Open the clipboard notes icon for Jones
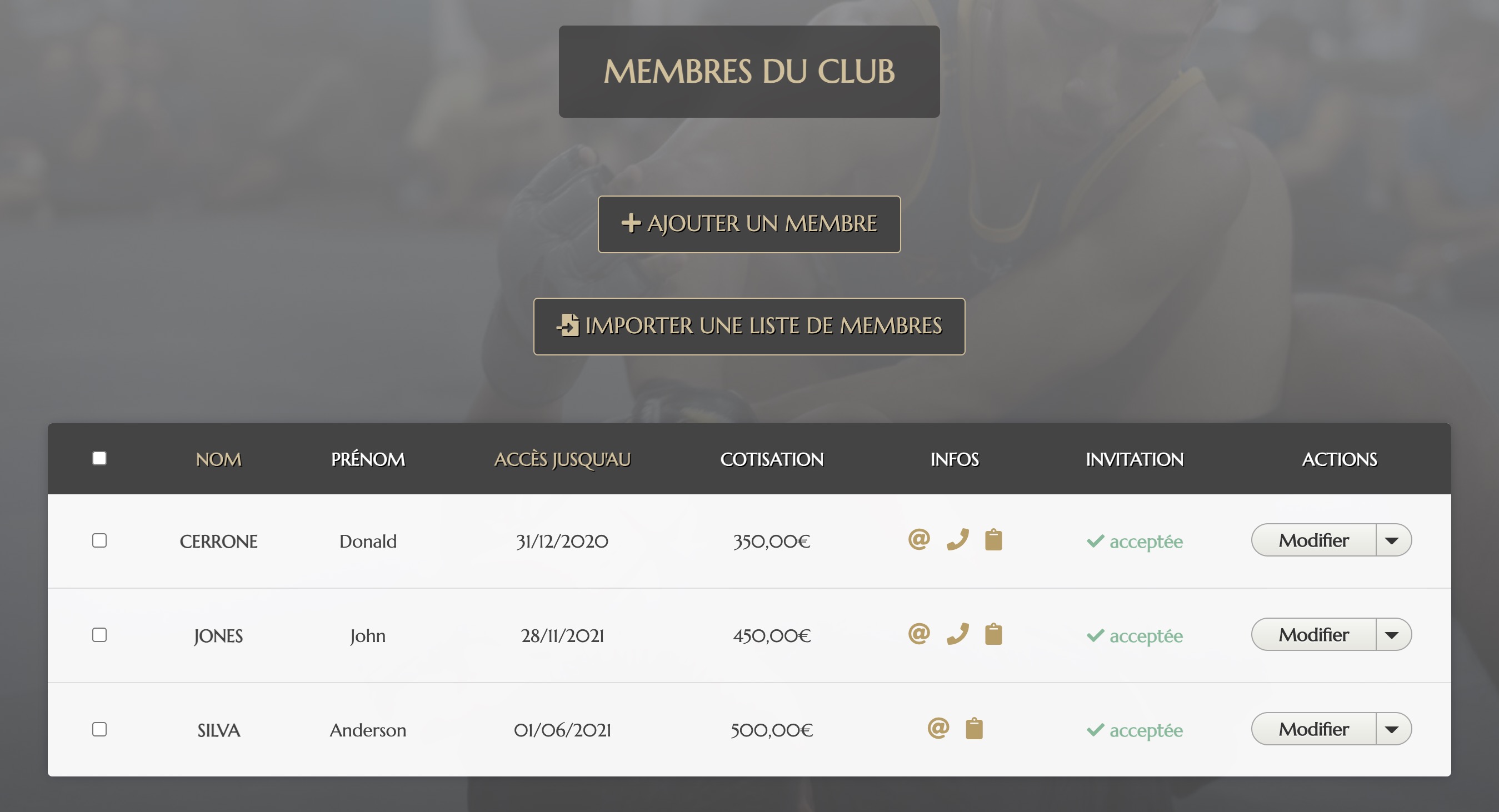 tap(993, 634)
